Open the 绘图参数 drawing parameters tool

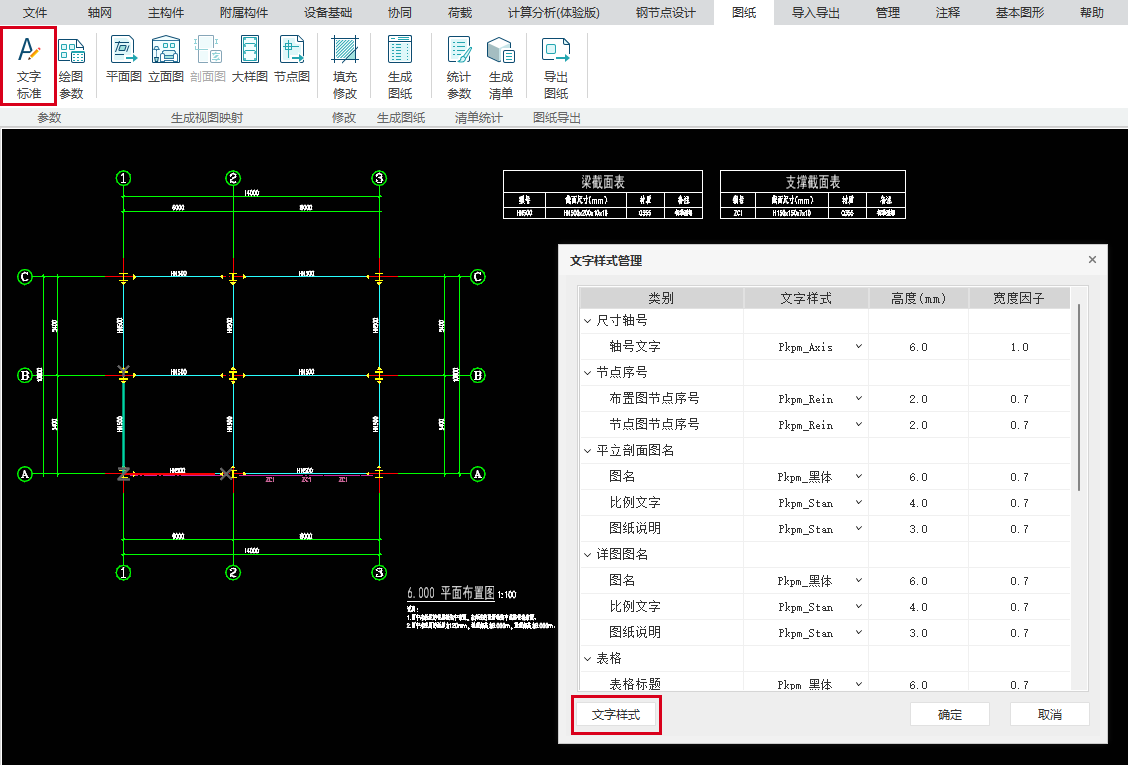click(x=71, y=66)
